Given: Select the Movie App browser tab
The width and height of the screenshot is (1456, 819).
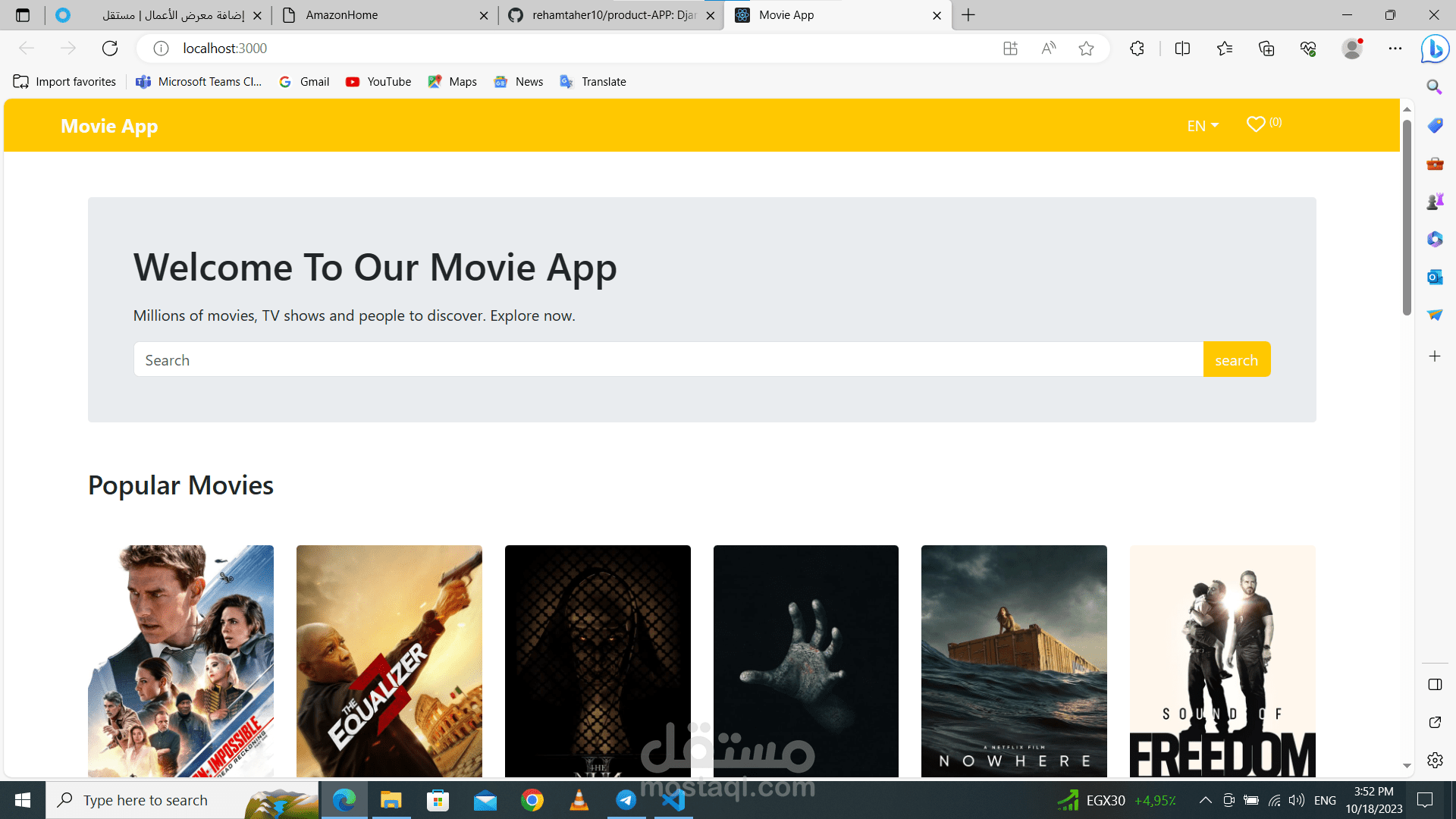Looking at the screenshot, I should point(837,15).
